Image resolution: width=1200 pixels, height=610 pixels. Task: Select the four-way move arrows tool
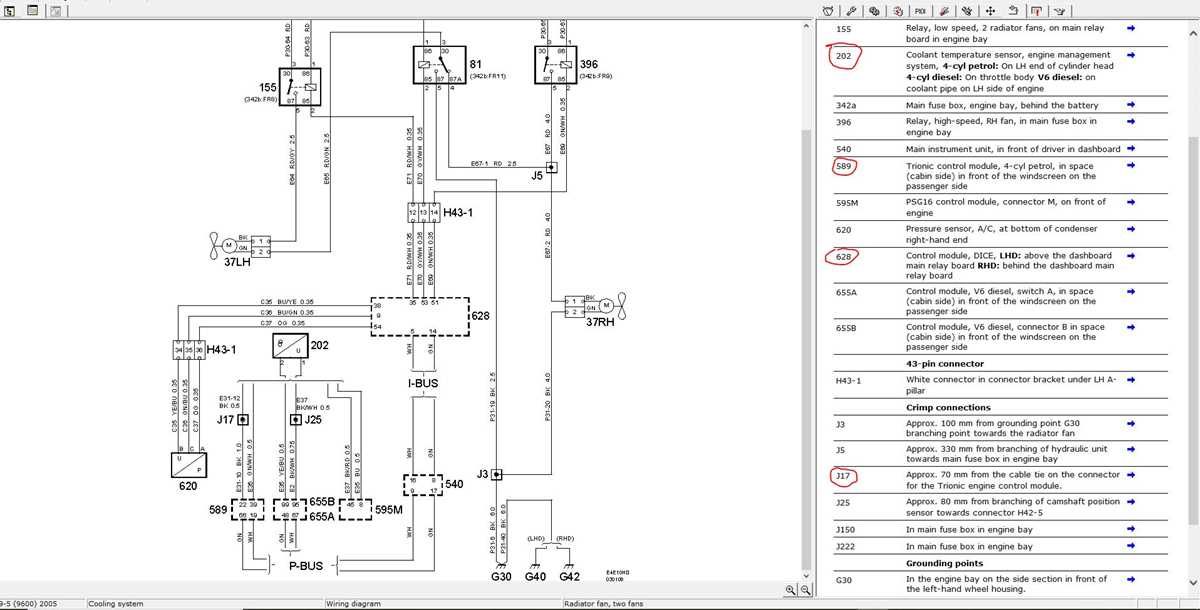point(990,11)
